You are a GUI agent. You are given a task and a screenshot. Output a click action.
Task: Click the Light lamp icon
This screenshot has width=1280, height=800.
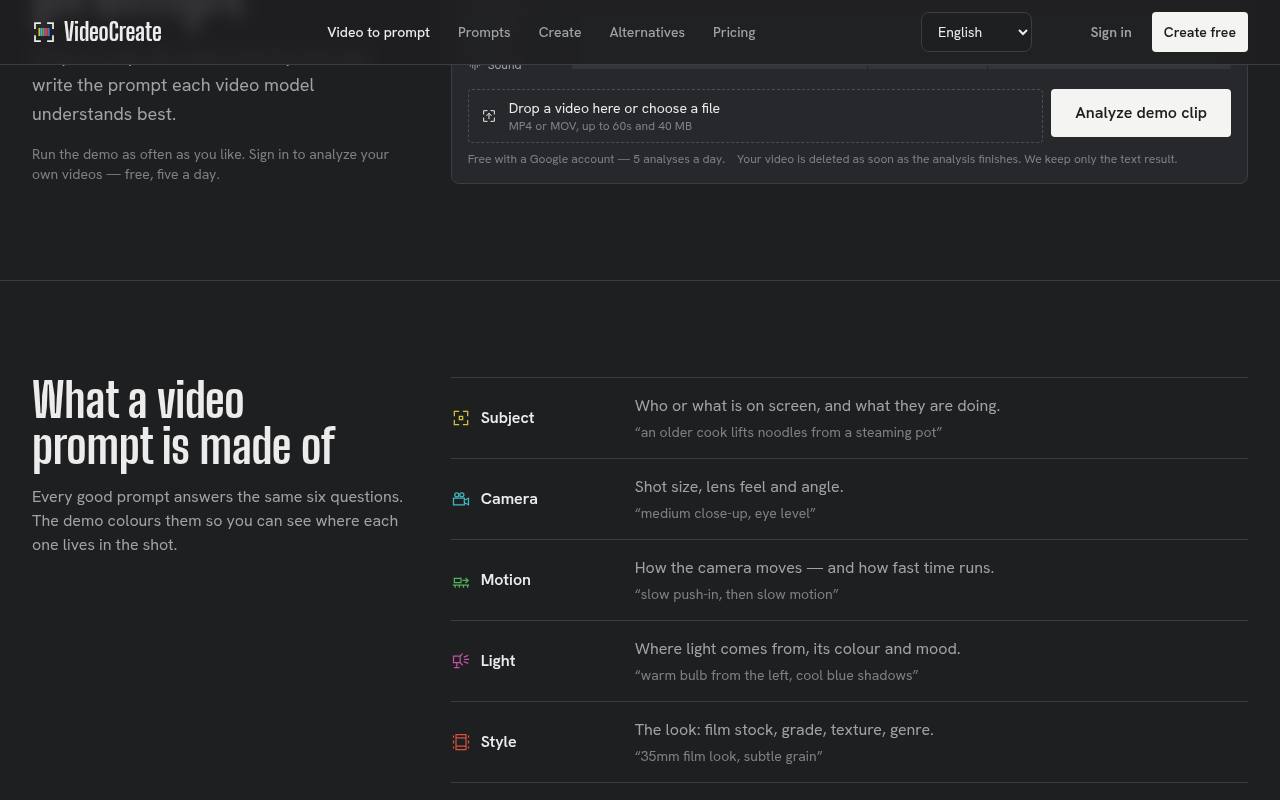(461, 661)
